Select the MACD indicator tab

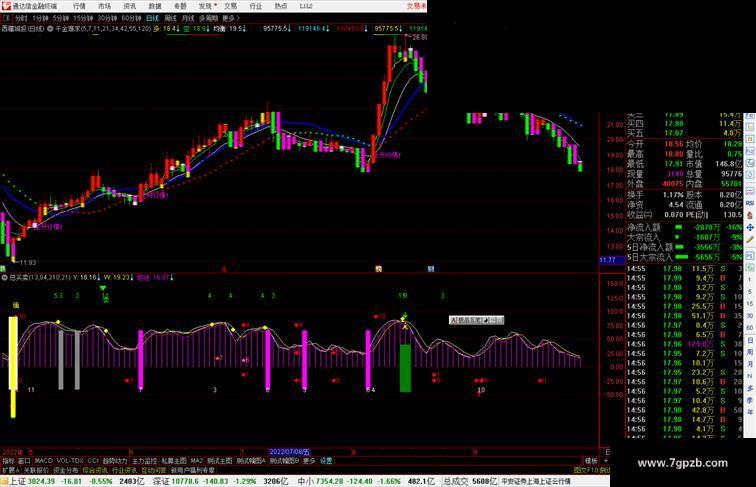click(x=43, y=461)
